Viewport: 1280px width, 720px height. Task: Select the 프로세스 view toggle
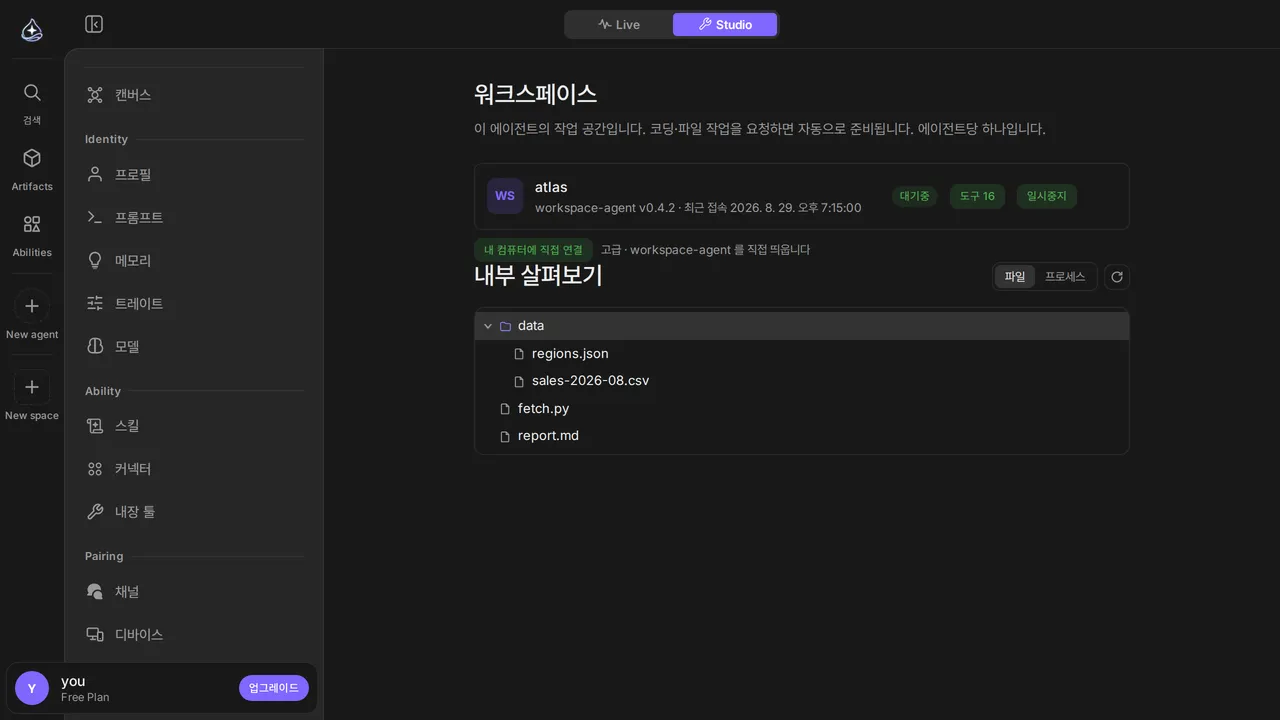pos(1065,277)
